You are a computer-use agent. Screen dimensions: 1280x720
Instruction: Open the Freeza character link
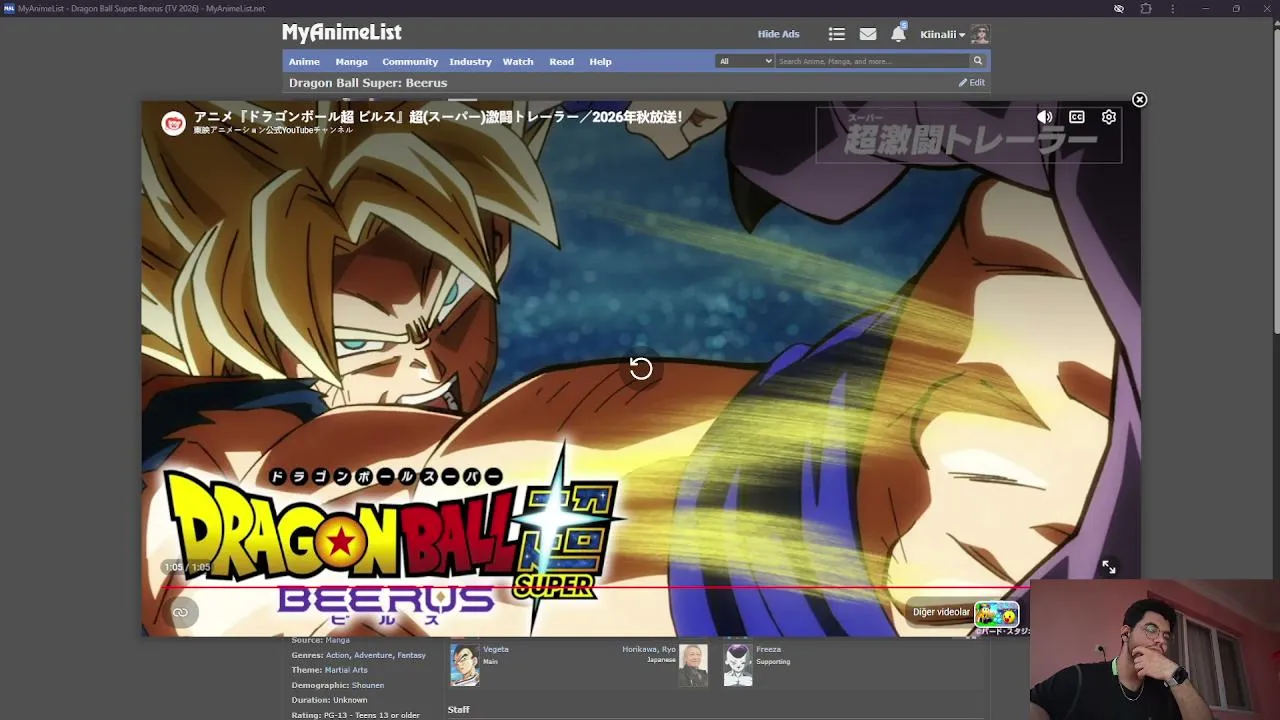pyautogui.click(x=769, y=649)
